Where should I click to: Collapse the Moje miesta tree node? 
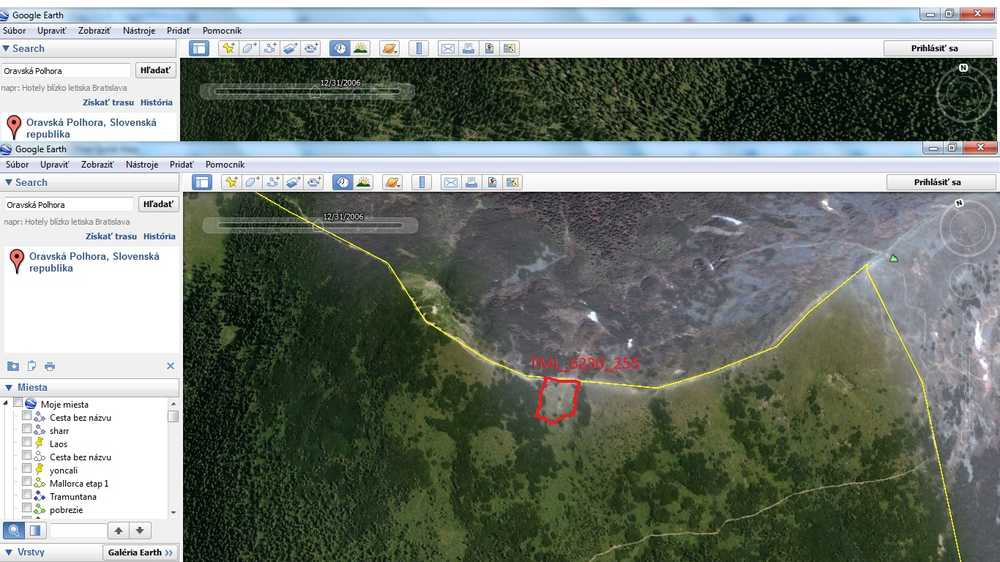[6, 403]
